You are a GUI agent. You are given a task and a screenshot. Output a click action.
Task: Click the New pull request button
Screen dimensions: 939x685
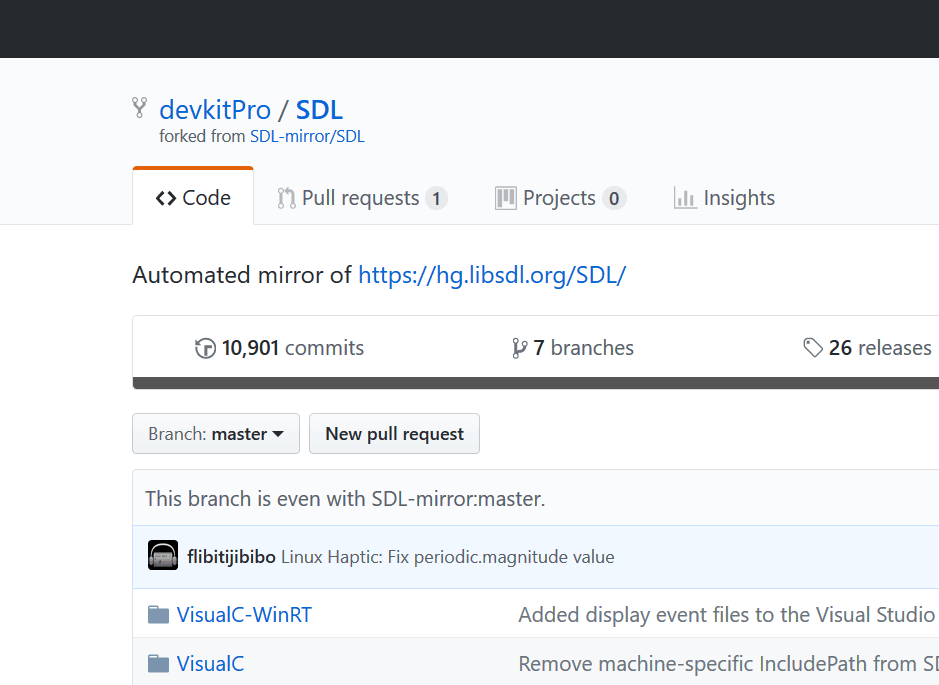coord(394,434)
